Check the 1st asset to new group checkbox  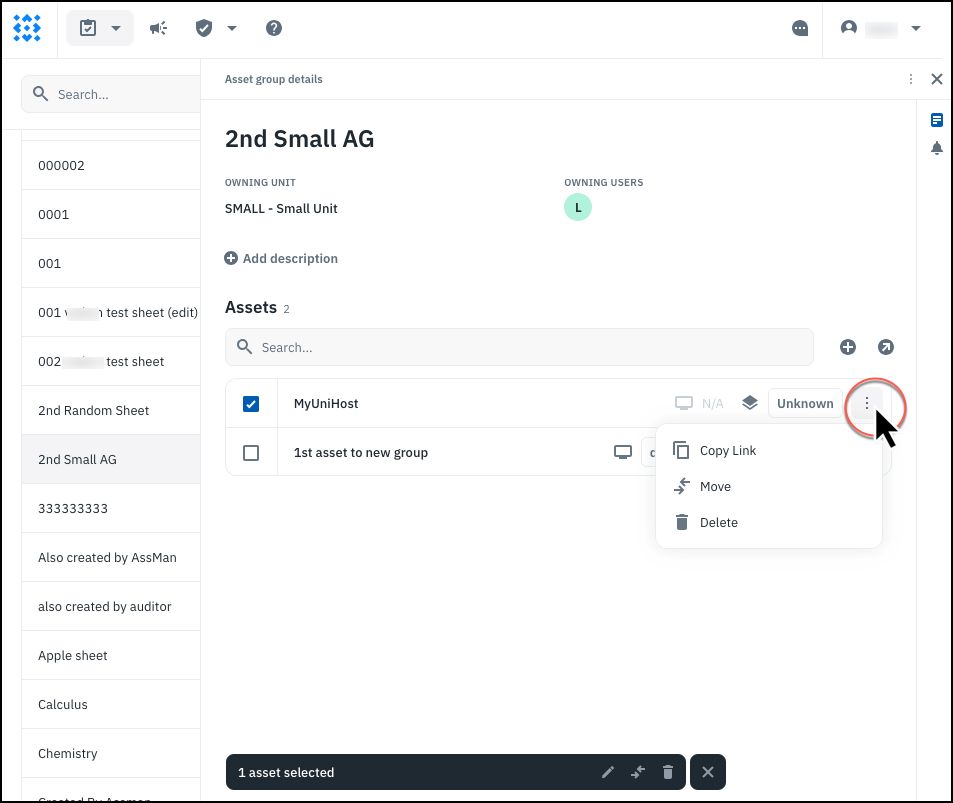pyautogui.click(x=251, y=453)
